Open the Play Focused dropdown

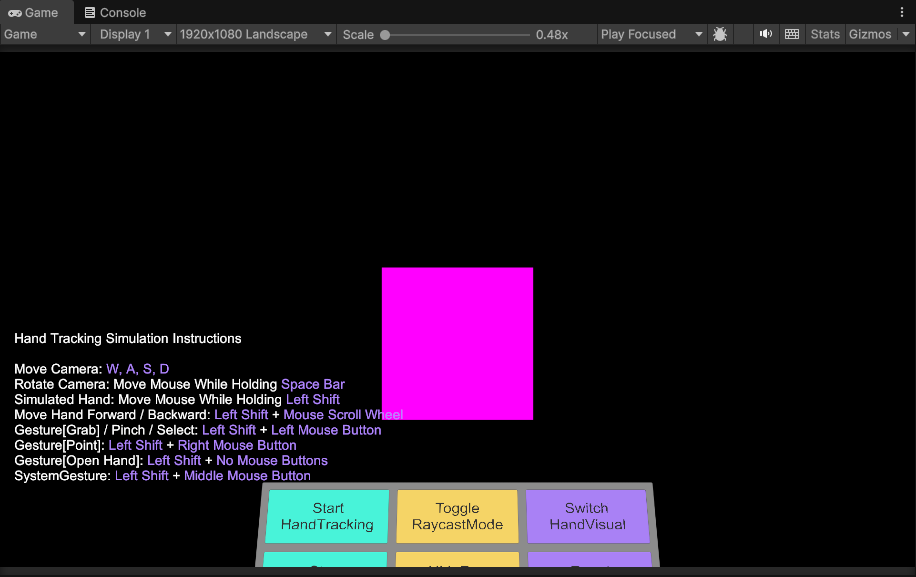coord(651,34)
